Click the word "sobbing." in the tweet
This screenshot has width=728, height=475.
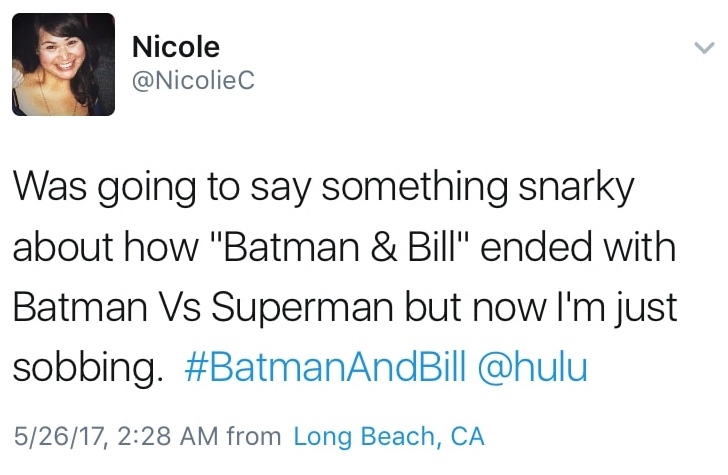(x=88, y=369)
